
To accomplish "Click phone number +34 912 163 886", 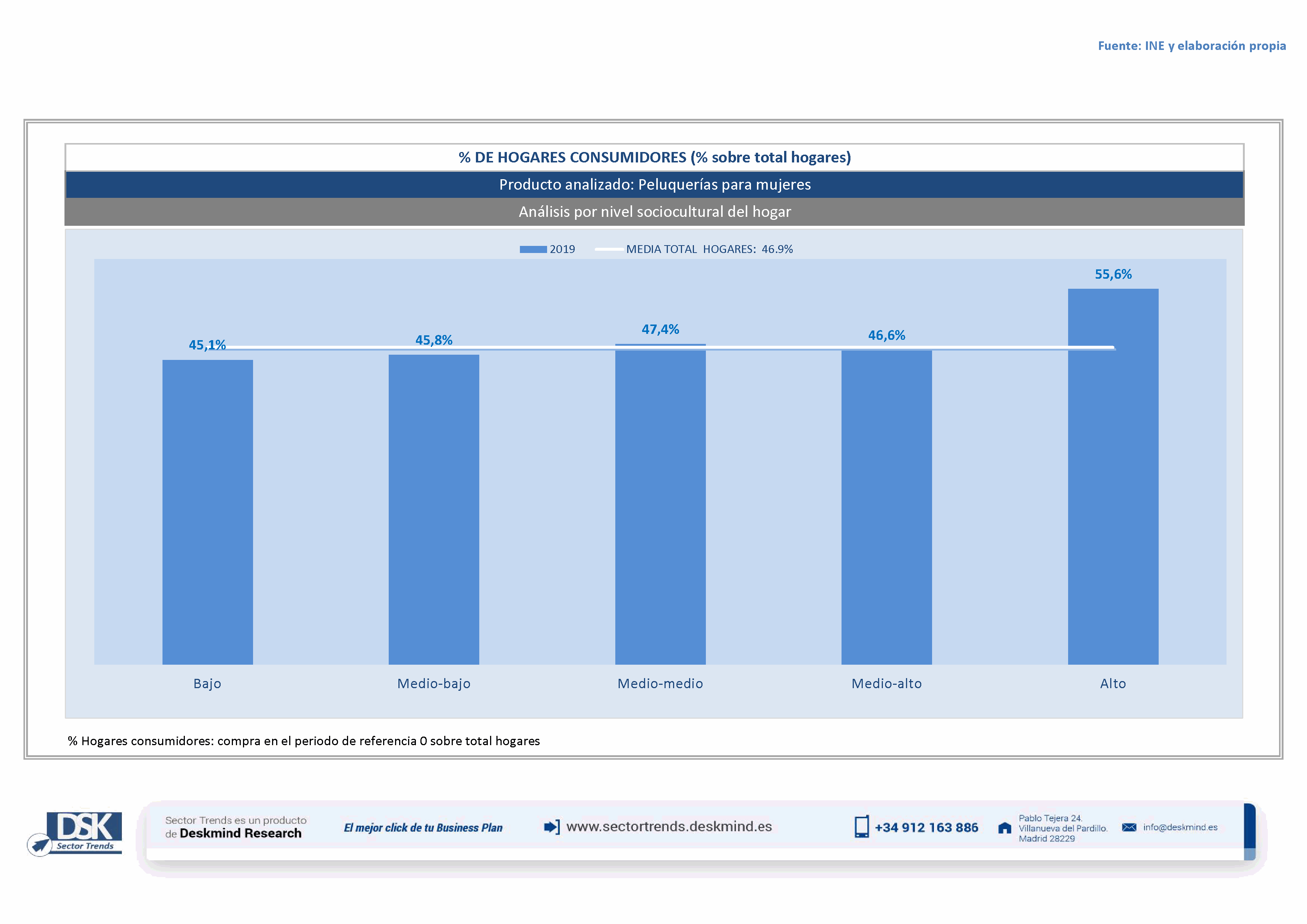I will [x=926, y=828].
